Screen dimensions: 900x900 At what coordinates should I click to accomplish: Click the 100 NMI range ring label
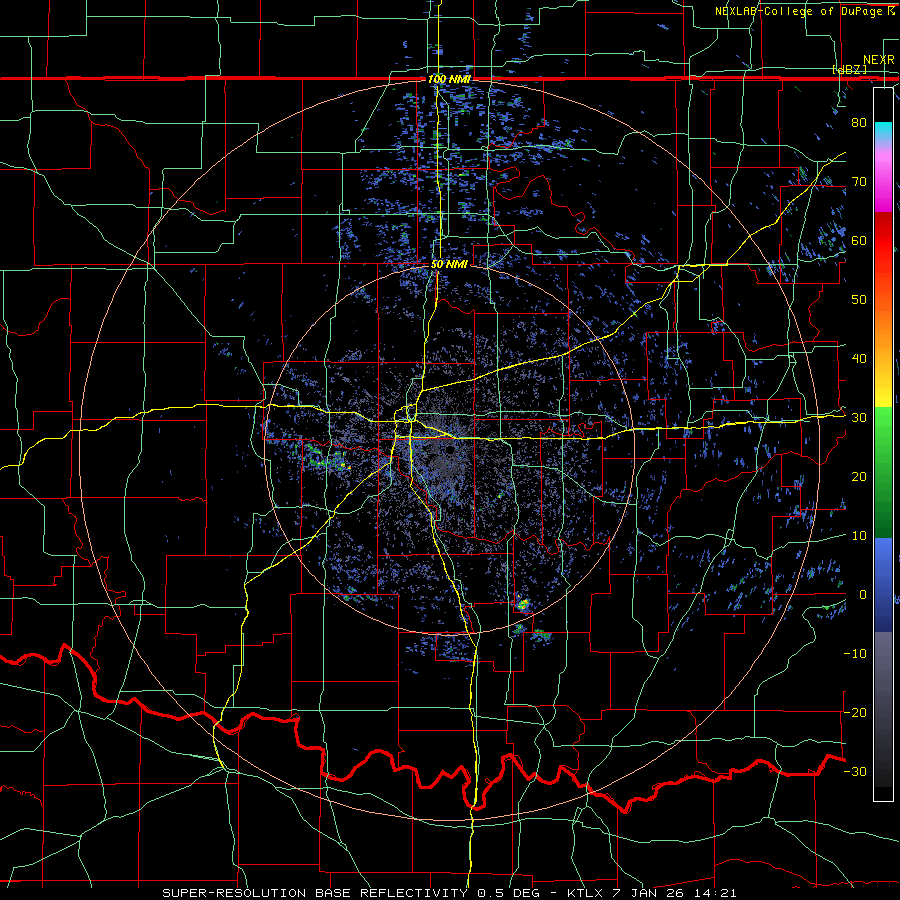[x=449, y=79]
